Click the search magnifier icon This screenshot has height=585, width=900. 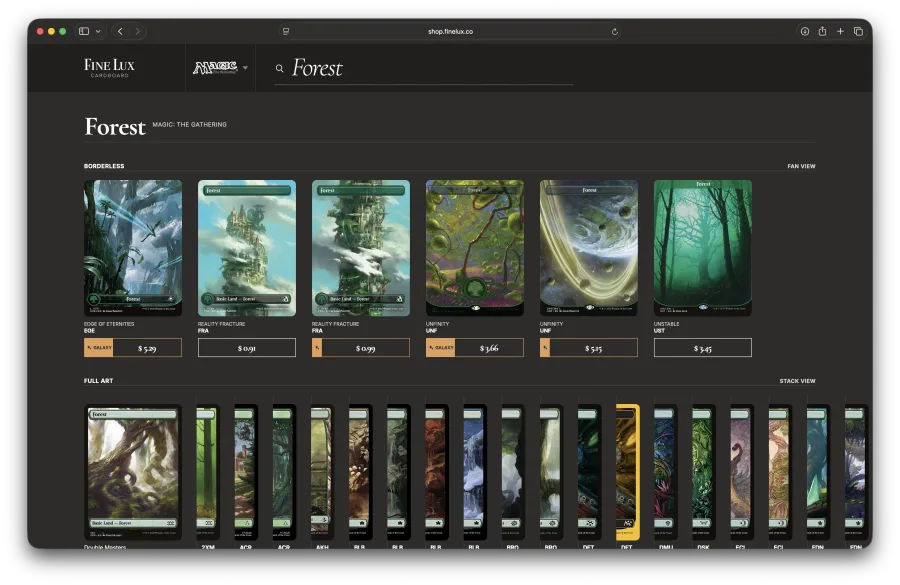pos(280,68)
